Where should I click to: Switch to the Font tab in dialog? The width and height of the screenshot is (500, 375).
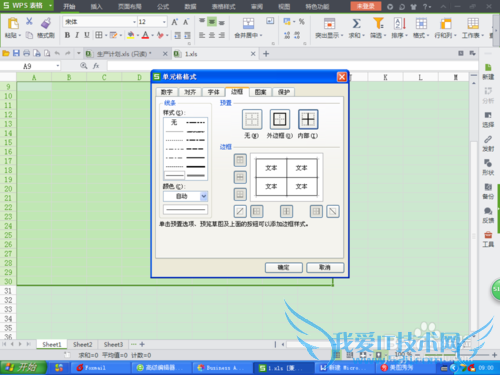213,92
